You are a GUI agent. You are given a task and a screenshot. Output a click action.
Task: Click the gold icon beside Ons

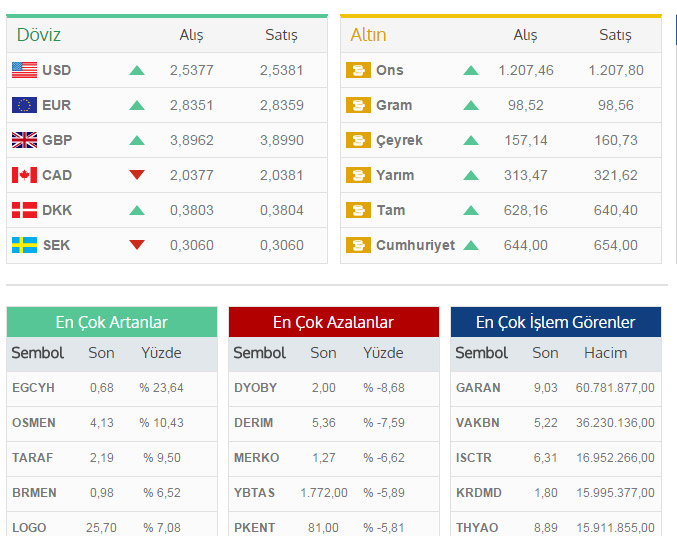358,70
